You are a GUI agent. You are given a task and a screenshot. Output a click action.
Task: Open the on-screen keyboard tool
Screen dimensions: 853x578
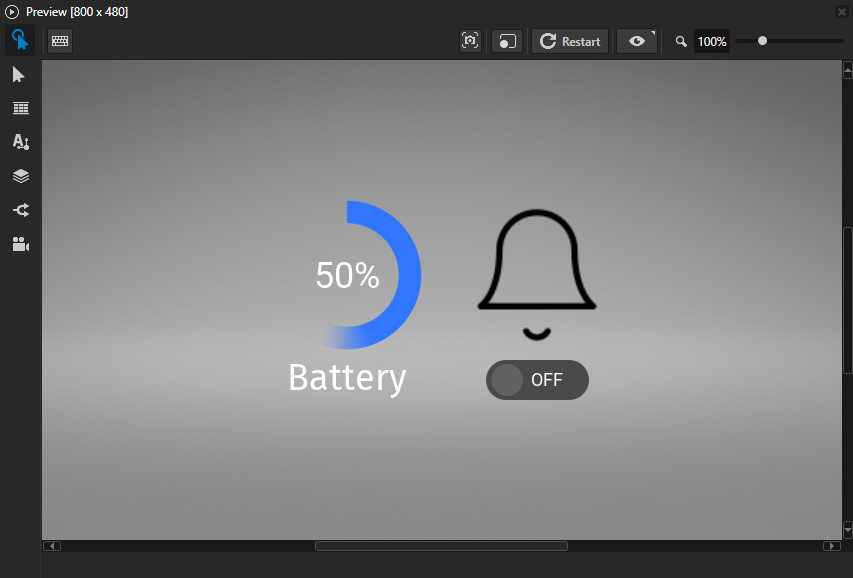coord(60,41)
